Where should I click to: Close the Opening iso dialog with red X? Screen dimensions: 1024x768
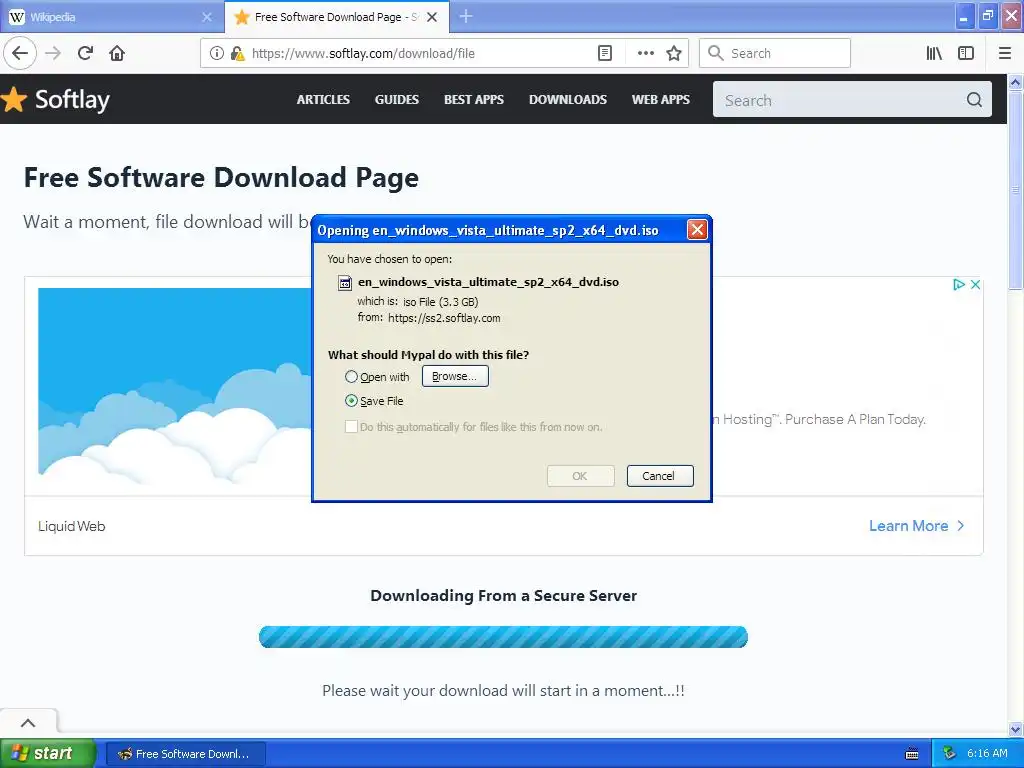click(x=697, y=230)
